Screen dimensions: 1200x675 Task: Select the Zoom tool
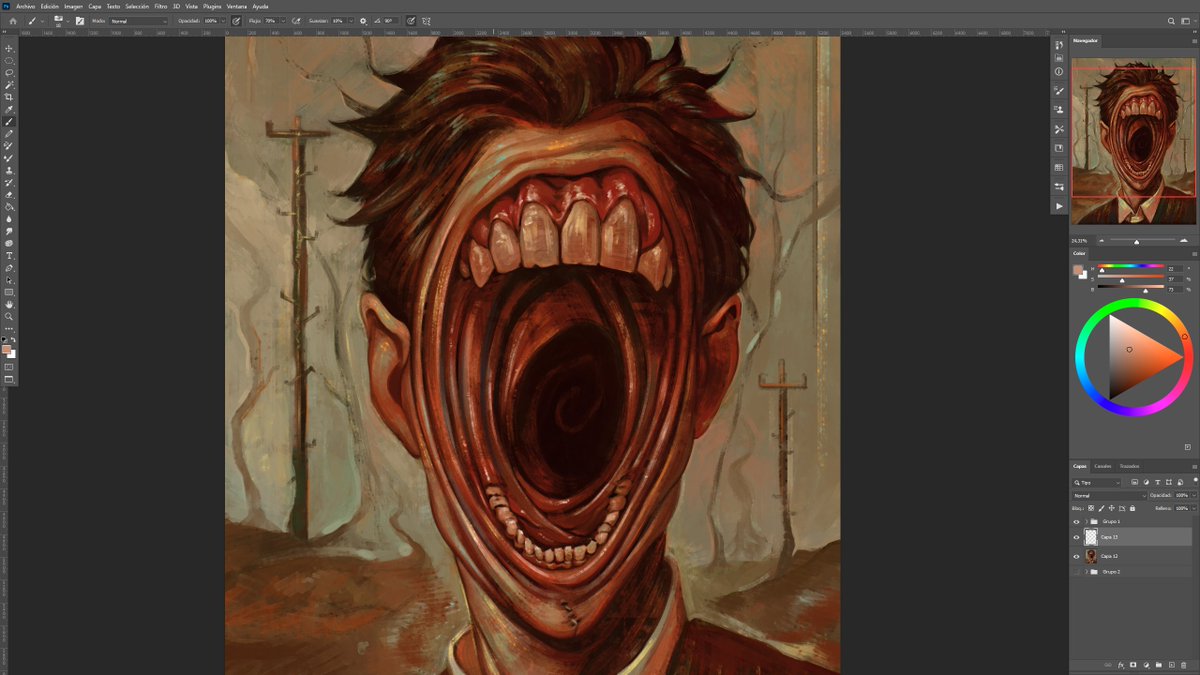[x=9, y=317]
